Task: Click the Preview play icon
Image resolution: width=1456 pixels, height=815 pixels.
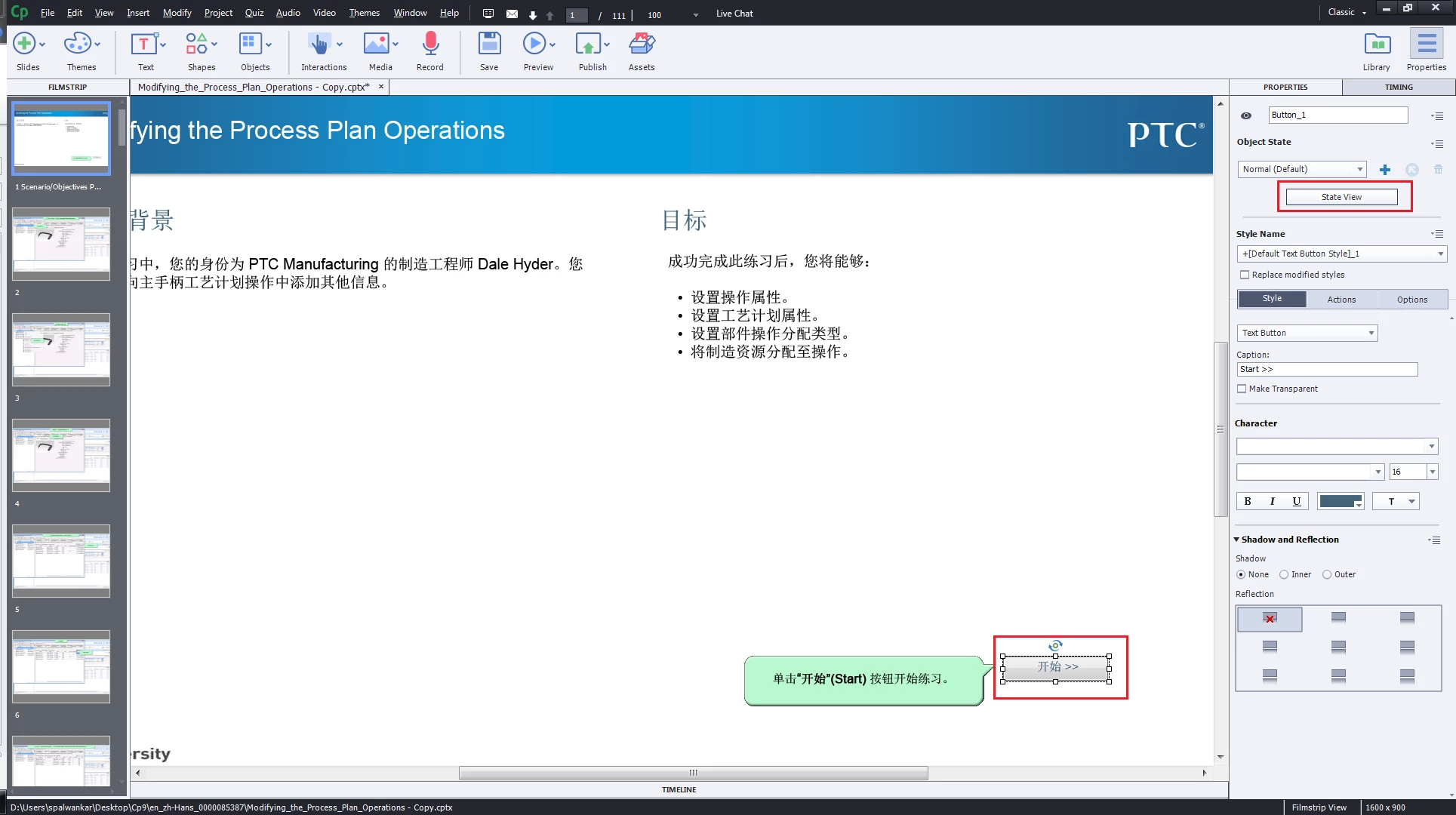Action: click(x=534, y=45)
